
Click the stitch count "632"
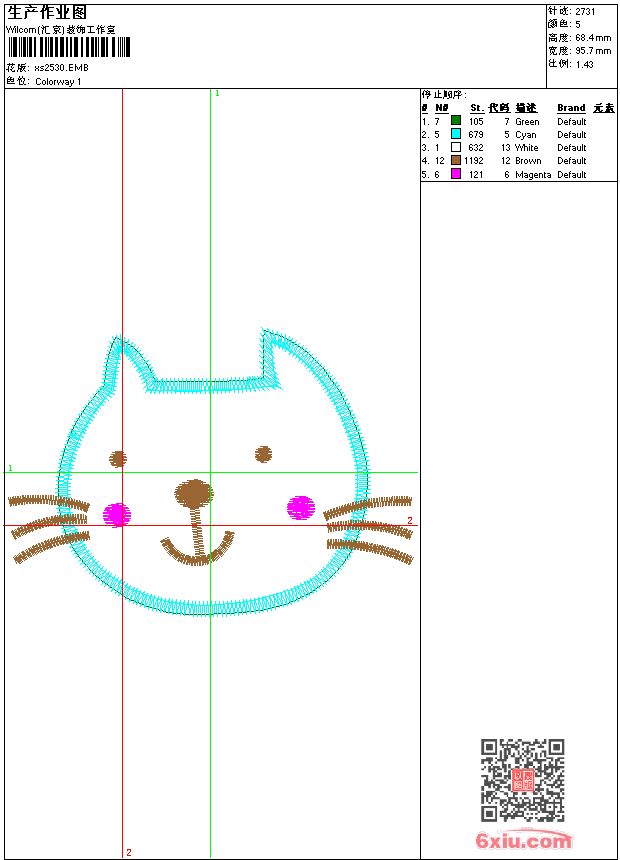tap(476, 148)
